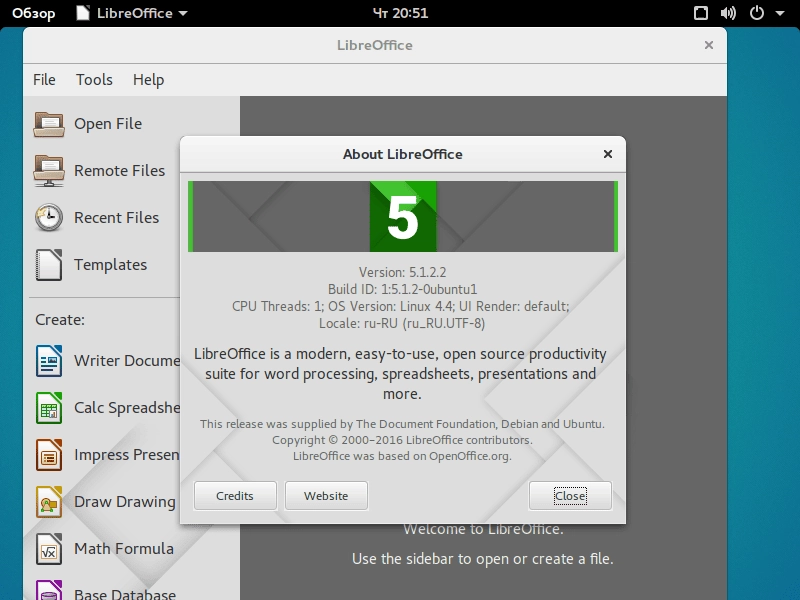The width and height of the screenshot is (800, 600).
Task: Click the Templates page icon
Action: point(49,265)
